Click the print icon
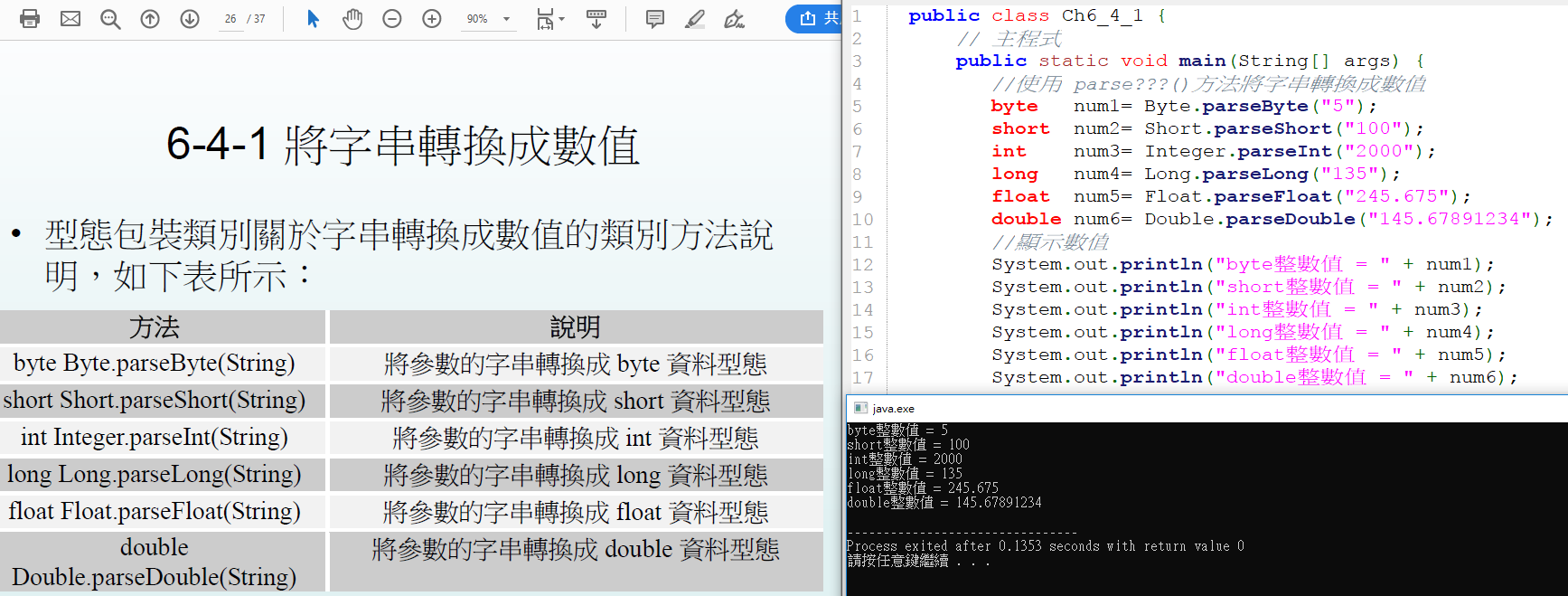The width and height of the screenshot is (1568, 596). [30, 19]
